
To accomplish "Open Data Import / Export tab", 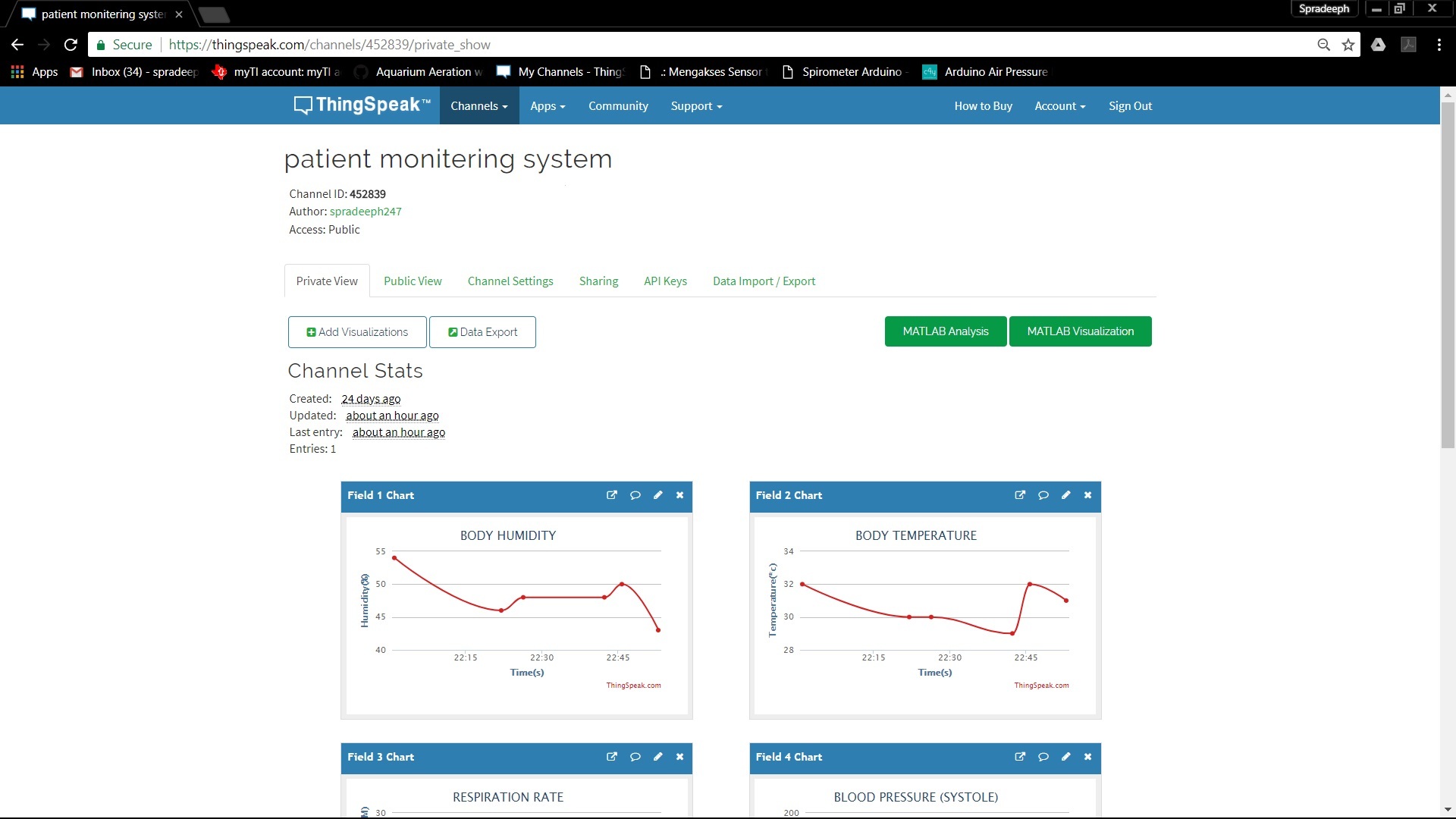I will coord(764,281).
